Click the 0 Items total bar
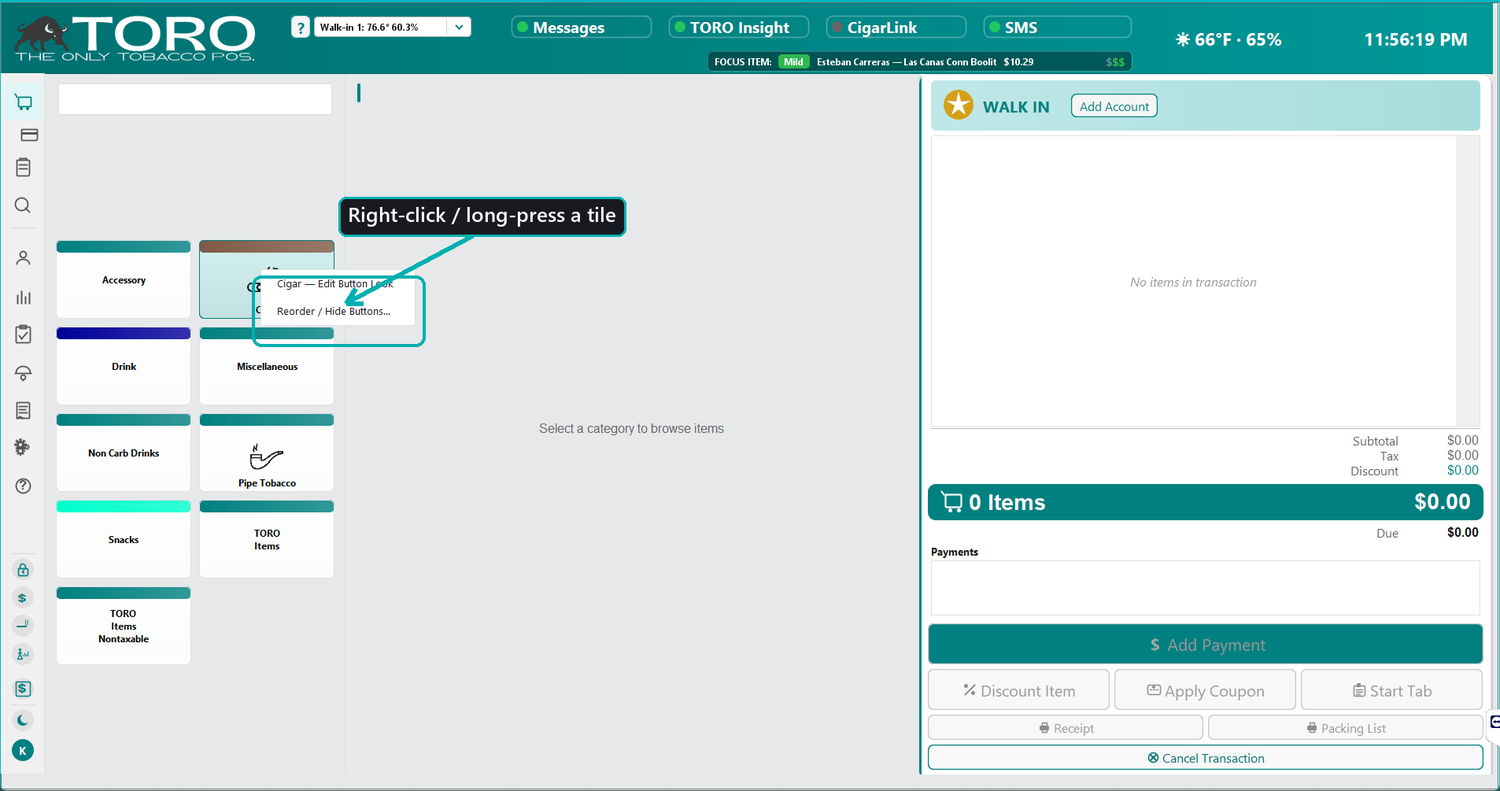This screenshot has width=1500, height=791. tap(1205, 502)
